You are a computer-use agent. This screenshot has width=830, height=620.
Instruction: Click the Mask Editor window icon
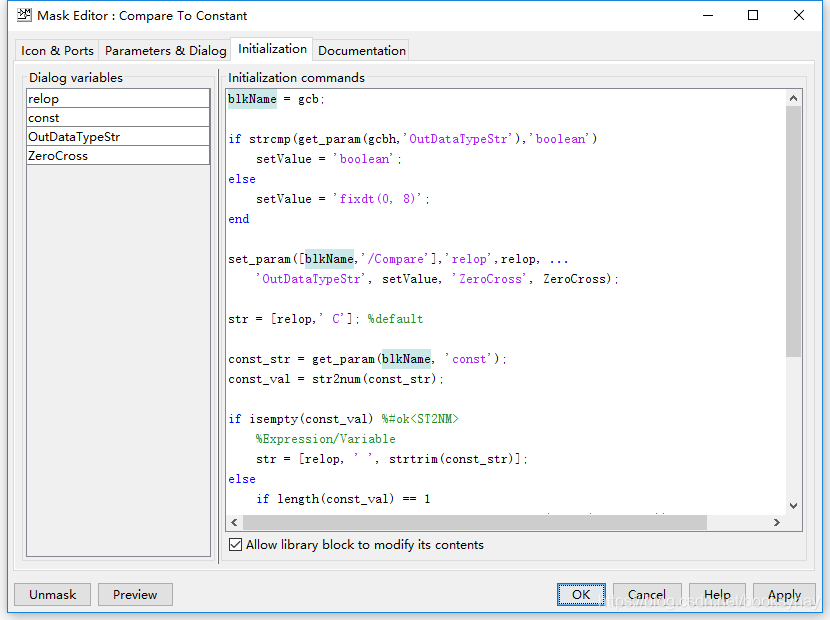click(24, 15)
